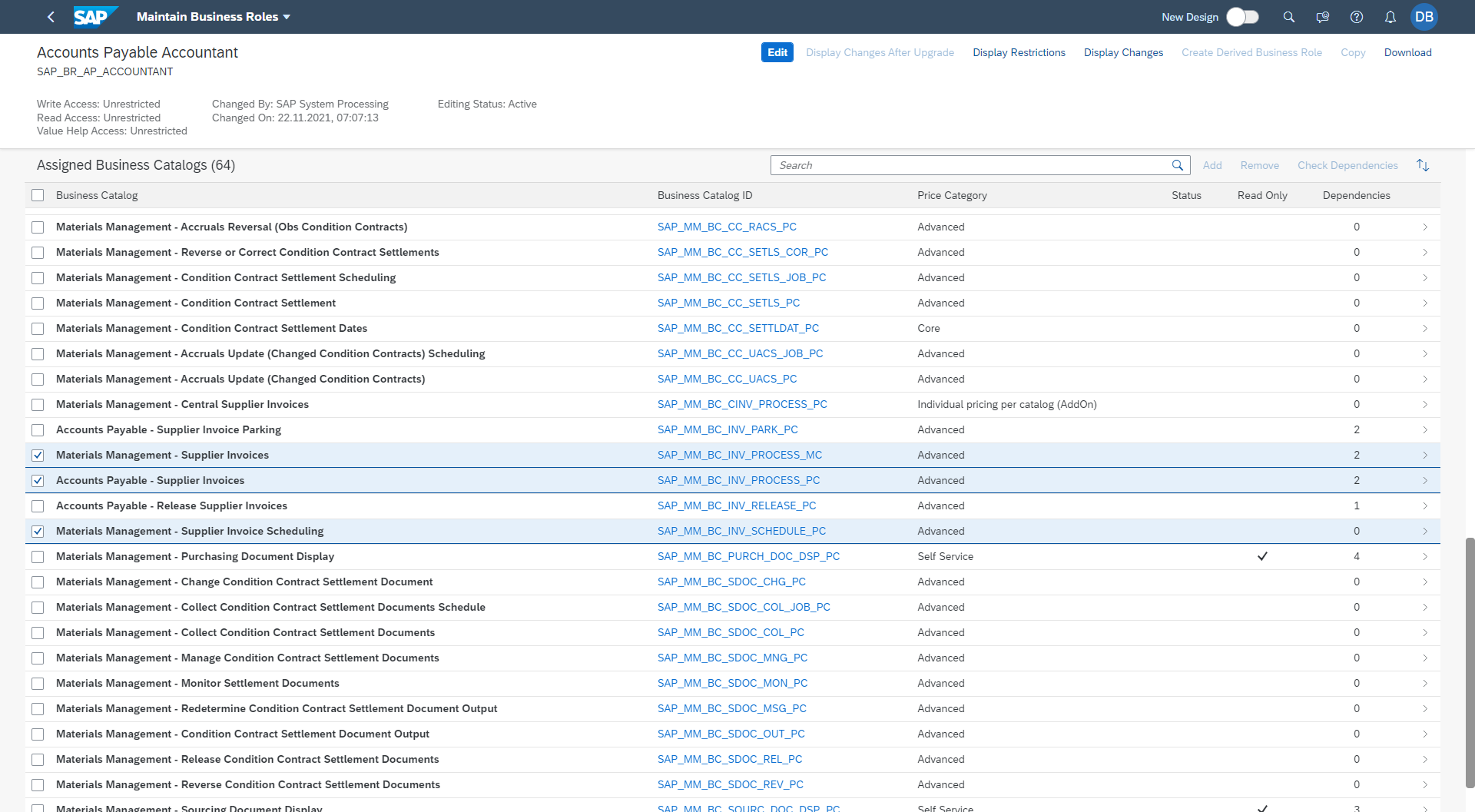
Task: Open the Help question mark icon
Action: [1357, 17]
